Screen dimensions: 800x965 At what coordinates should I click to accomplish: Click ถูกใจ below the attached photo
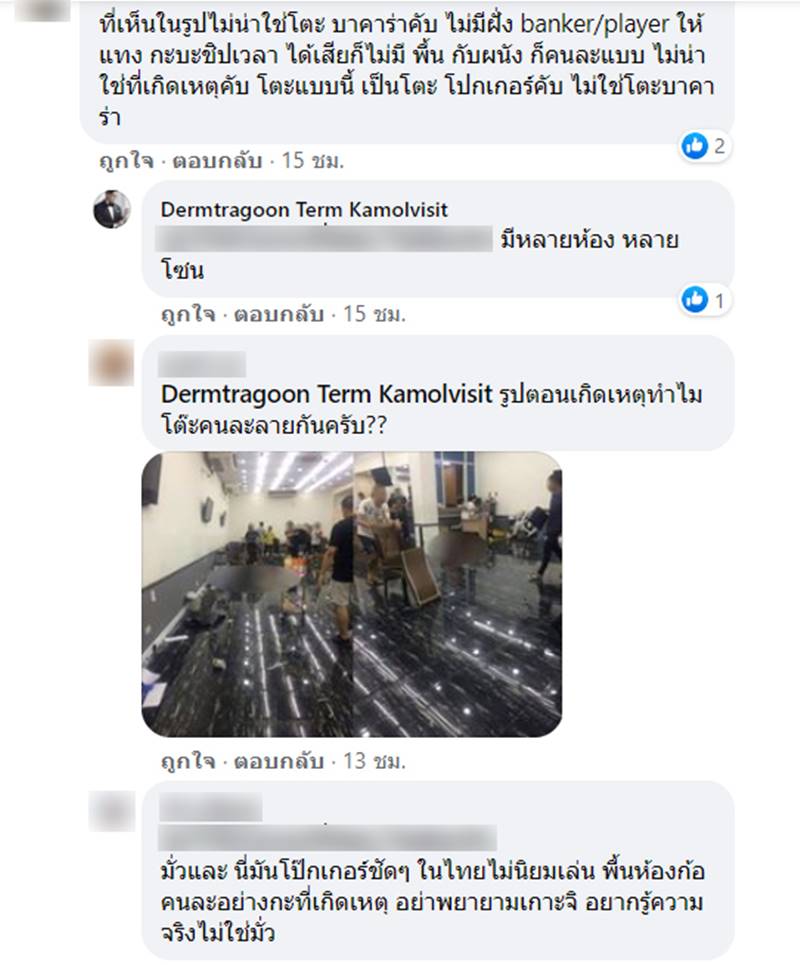(188, 761)
